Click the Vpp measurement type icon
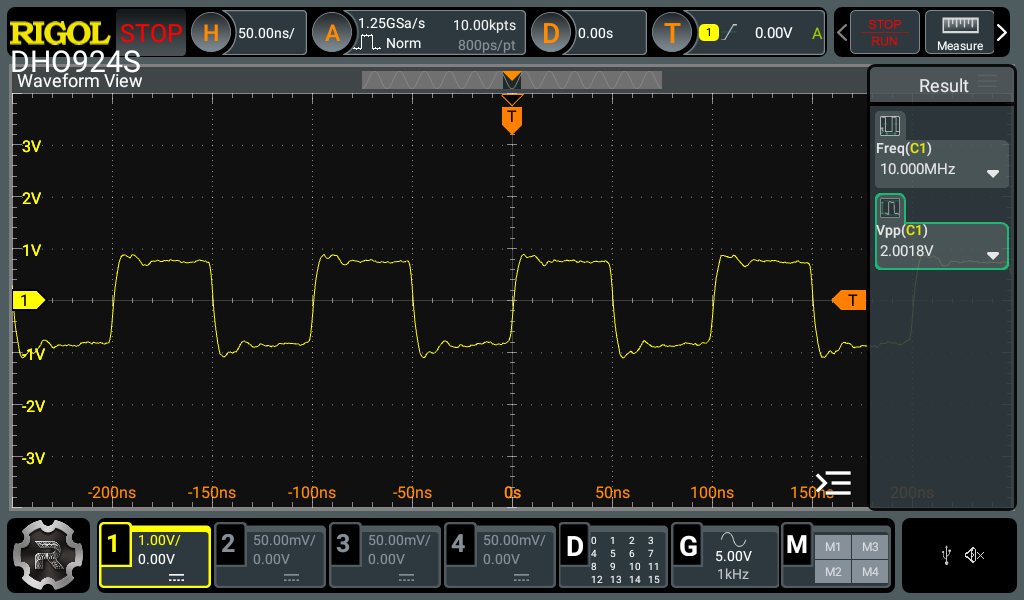1024x600 pixels. pyautogui.click(x=889, y=208)
